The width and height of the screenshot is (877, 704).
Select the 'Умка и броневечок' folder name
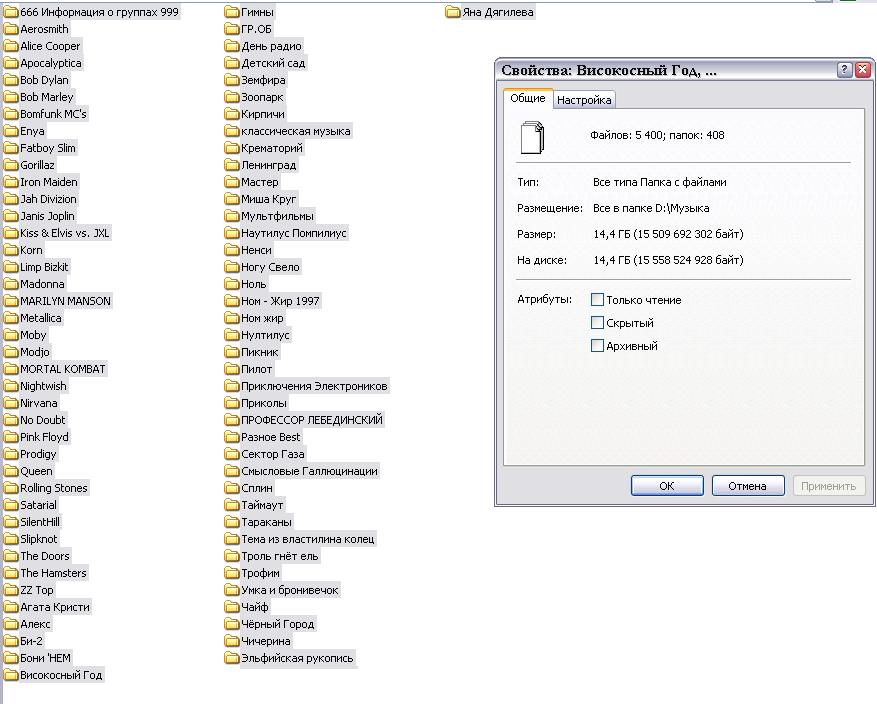pos(290,590)
